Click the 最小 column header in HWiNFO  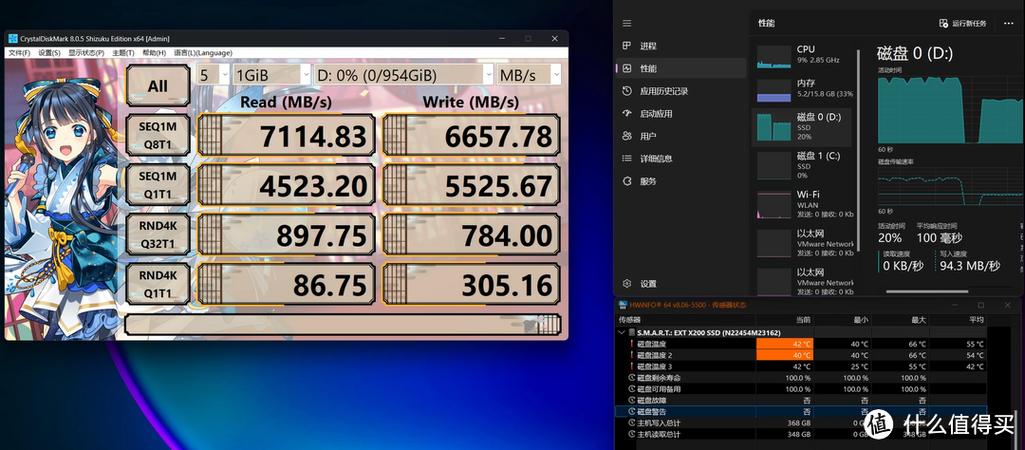tap(843, 320)
